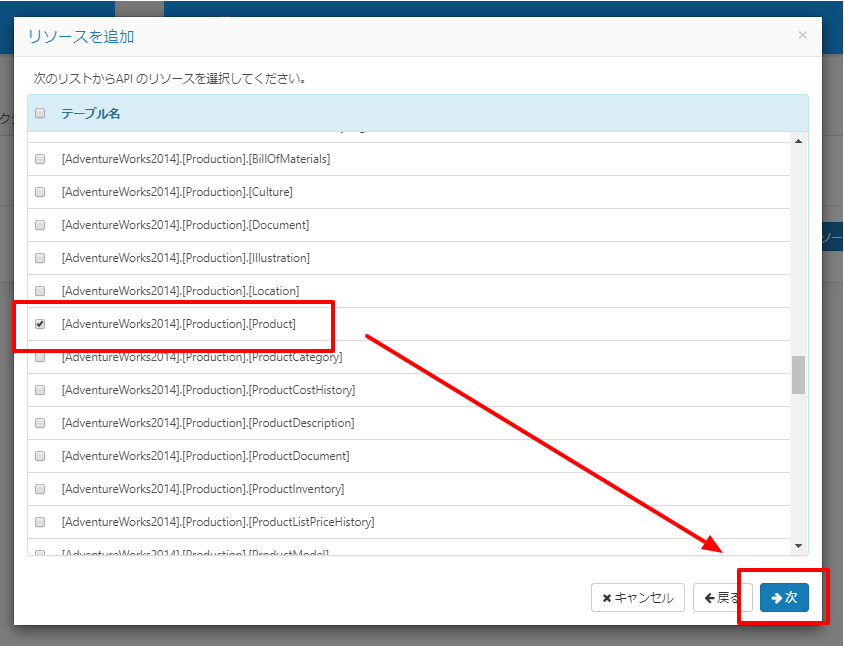Select the [Production].[BillOfMaterials] row text
The image size is (844, 646).
point(196,159)
